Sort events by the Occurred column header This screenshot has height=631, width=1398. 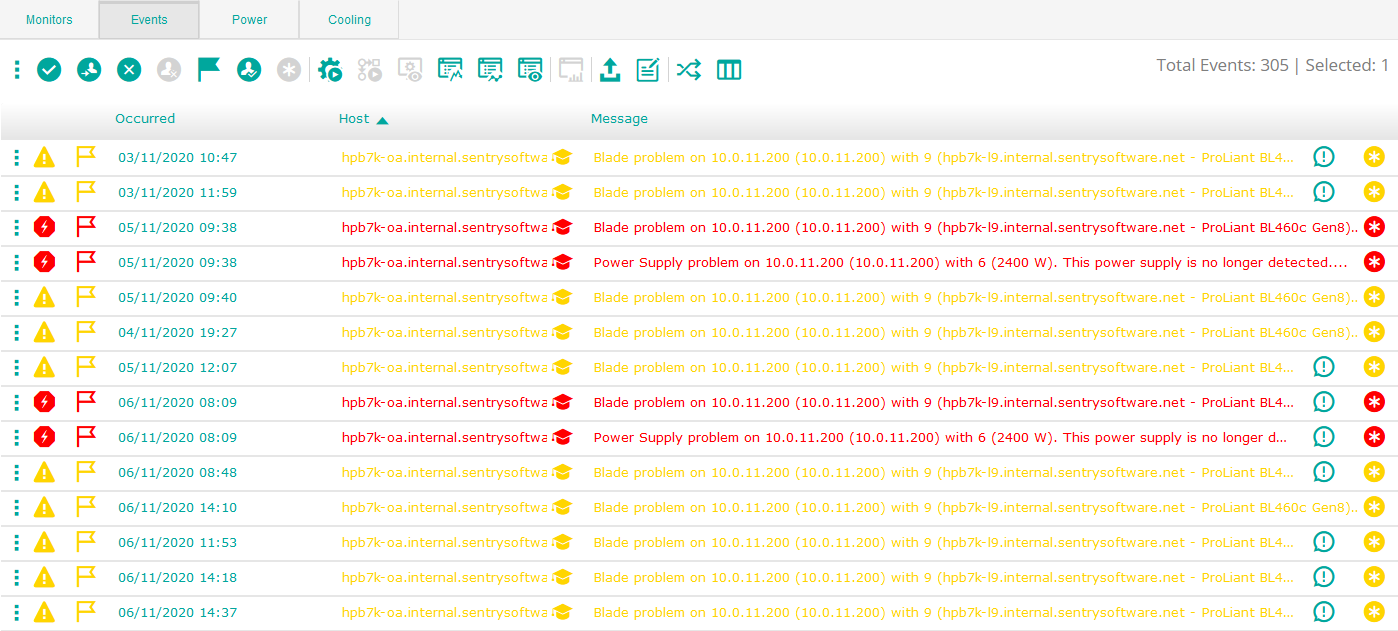pos(144,118)
